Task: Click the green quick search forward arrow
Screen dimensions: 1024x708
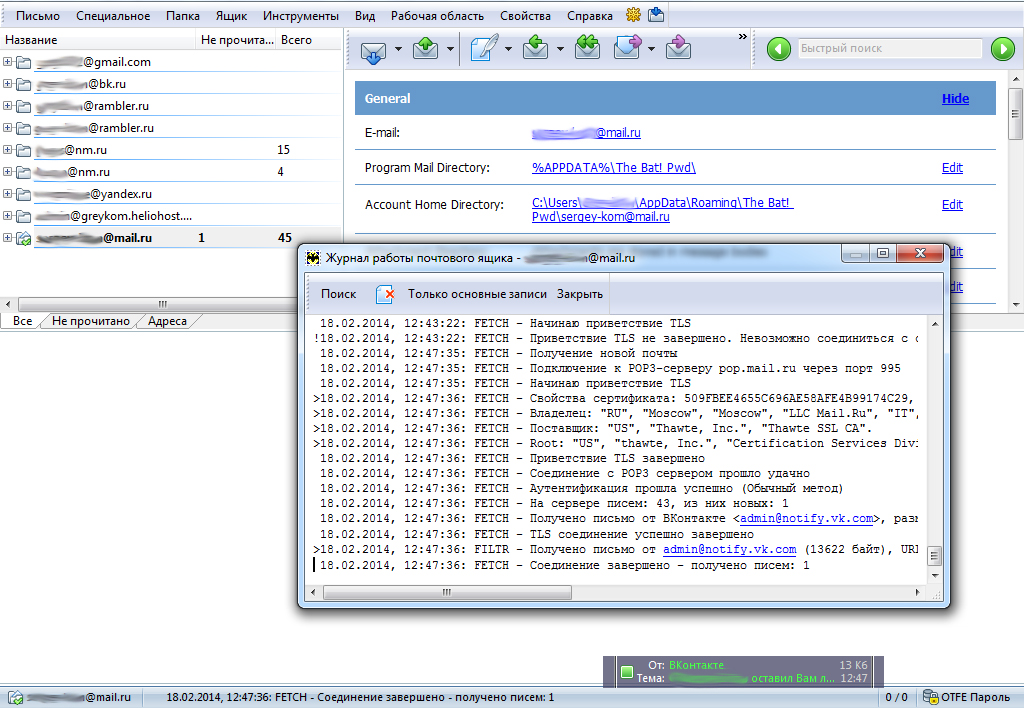Action: [x=1002, y=49]
